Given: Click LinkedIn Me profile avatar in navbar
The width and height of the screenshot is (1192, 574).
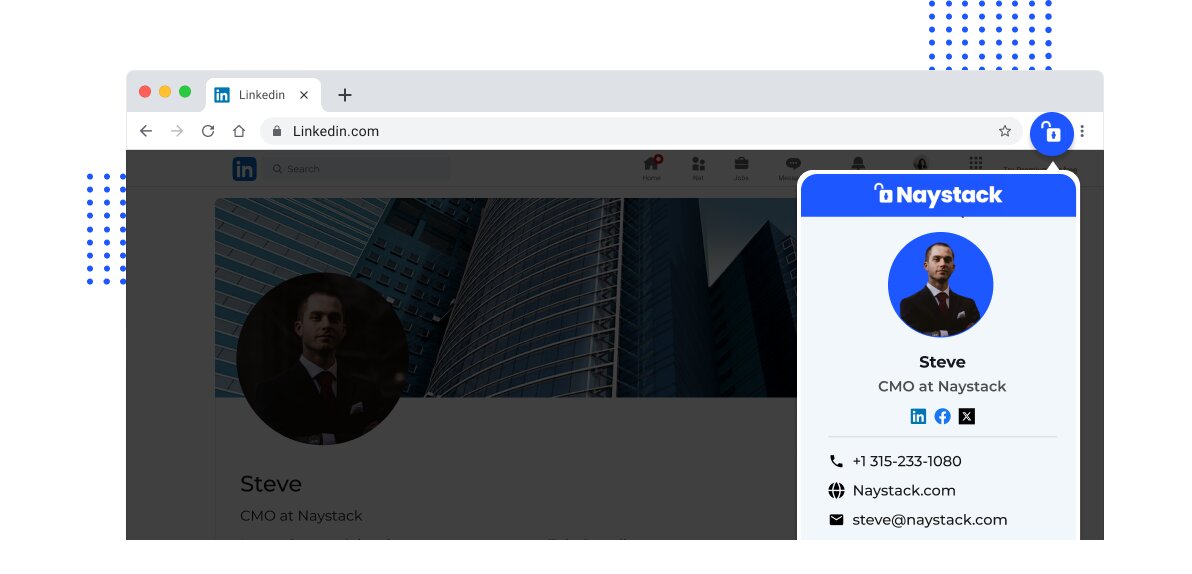Looking at the screenshot, I should click(x=921, y=163).
